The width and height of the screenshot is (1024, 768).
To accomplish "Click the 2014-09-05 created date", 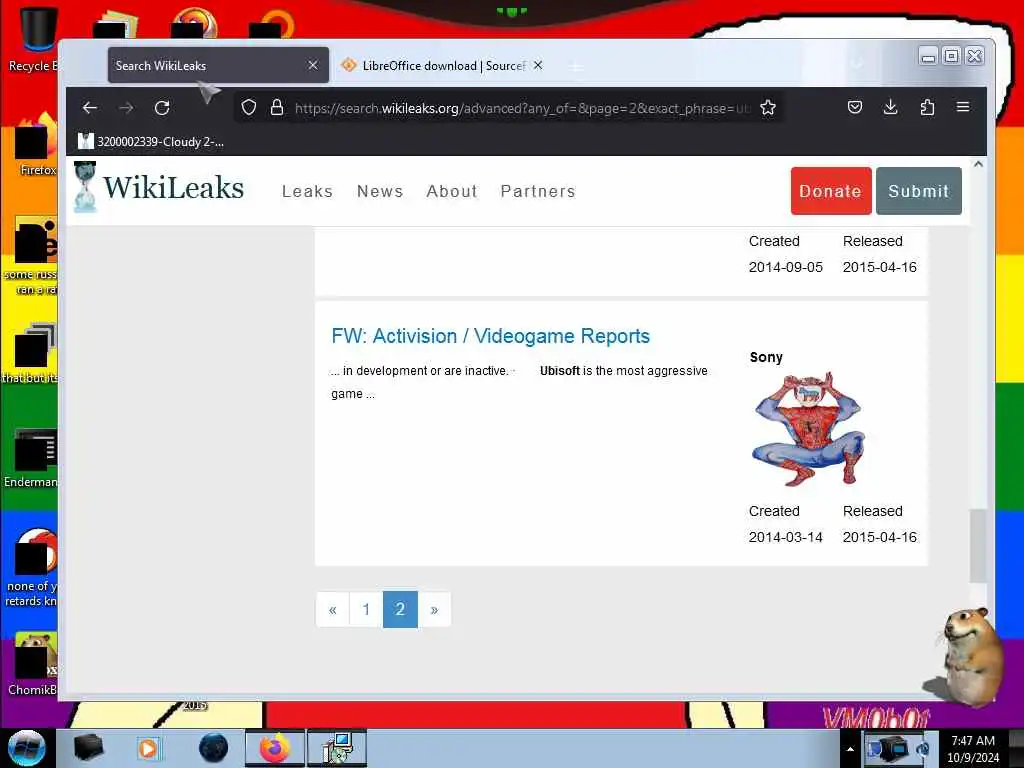I will click(x=786, y=267).
